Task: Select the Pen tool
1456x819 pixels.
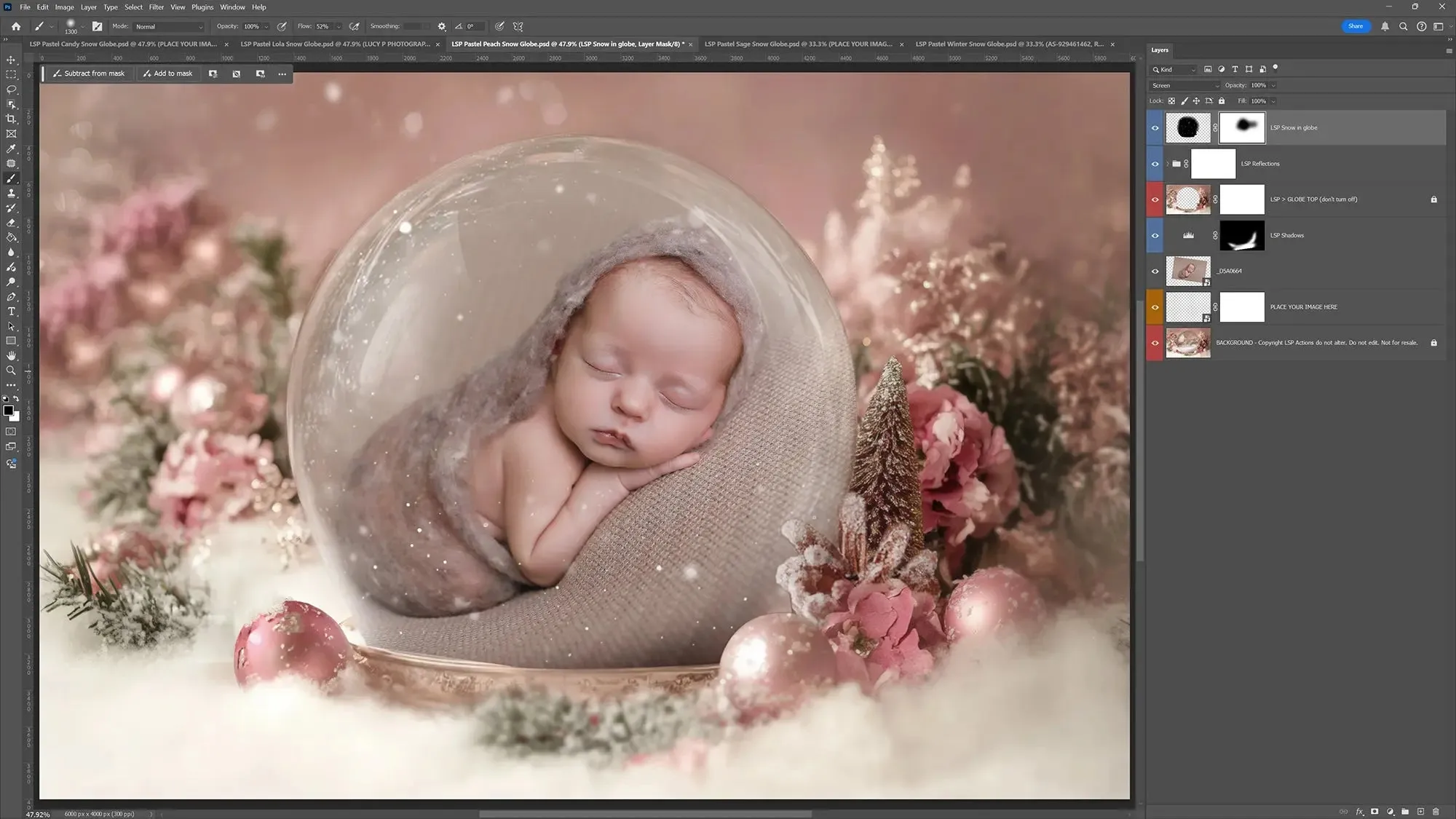Action: click(11, 296)
